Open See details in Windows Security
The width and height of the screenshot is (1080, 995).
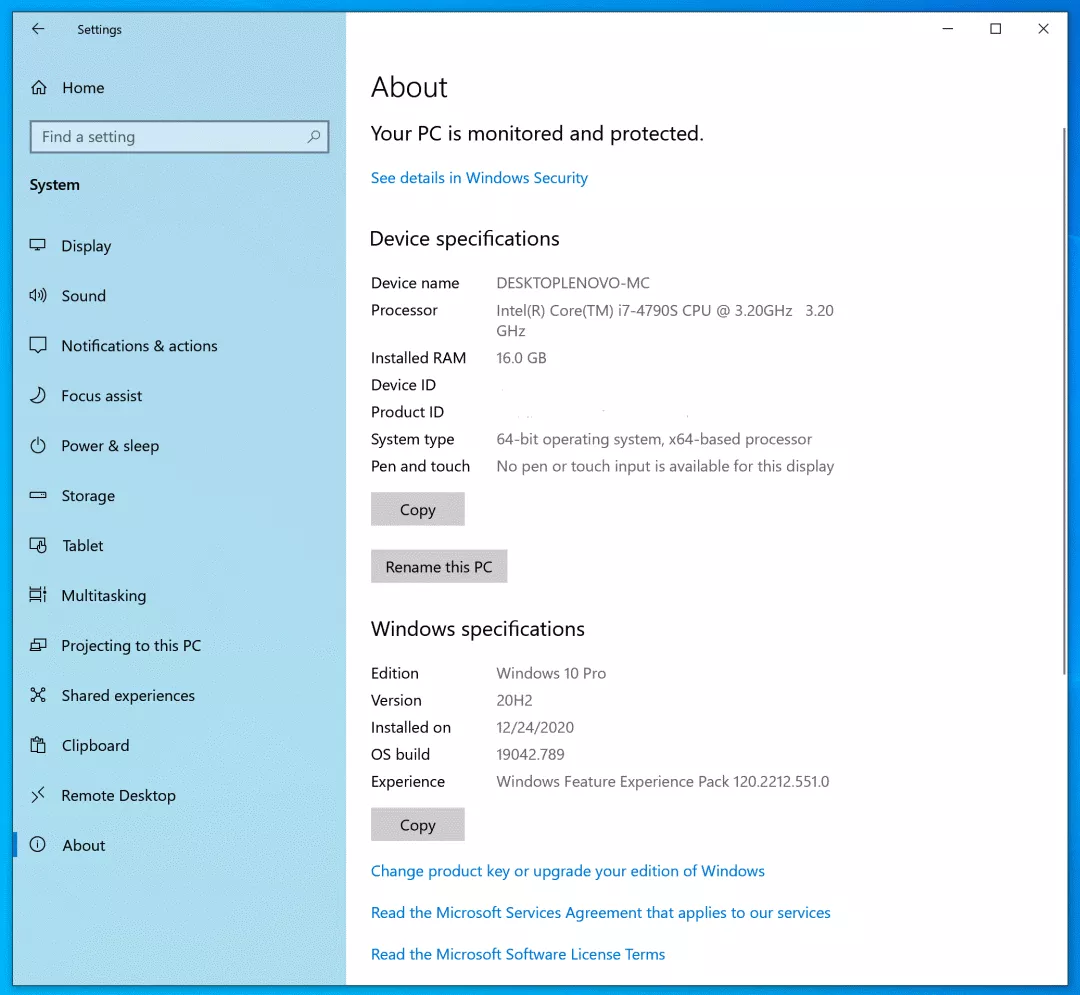pos(479,178)
